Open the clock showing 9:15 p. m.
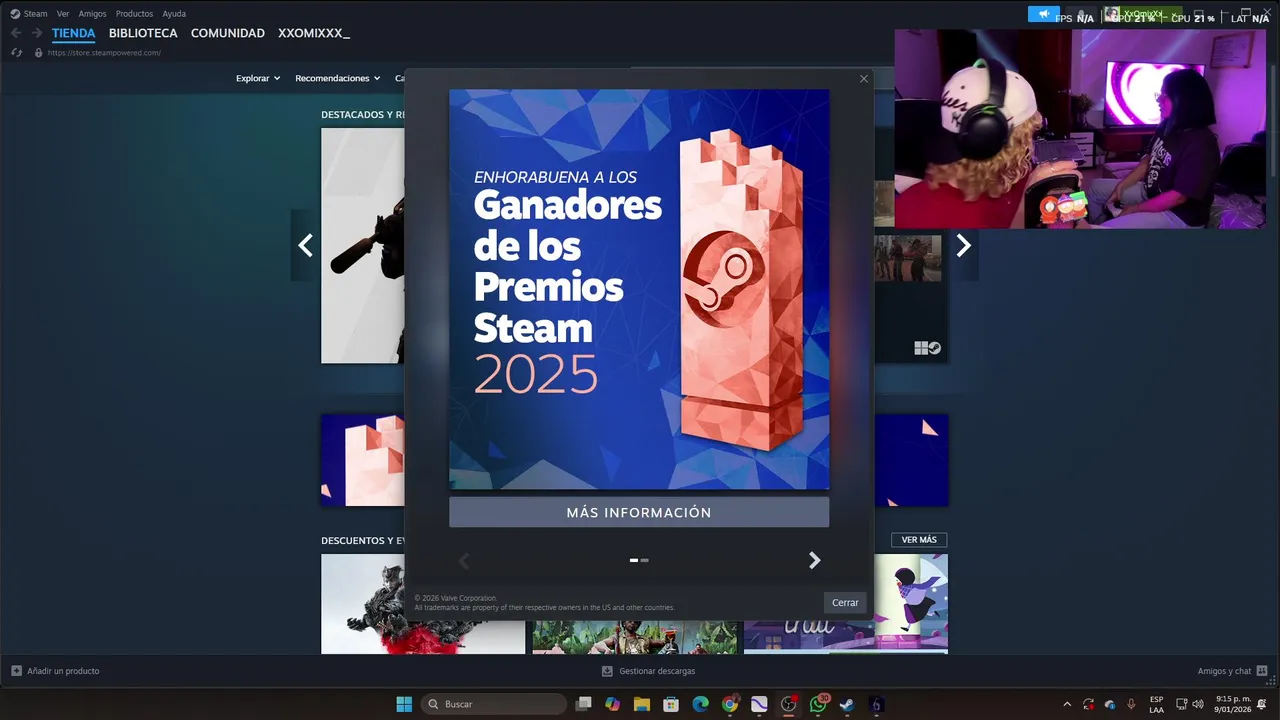The width and height of the screenshot is (1280, 720). click(1233, 704)
